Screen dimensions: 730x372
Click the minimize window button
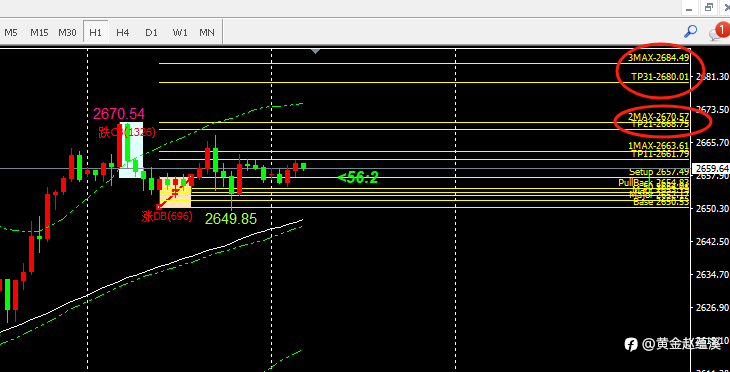689,7
